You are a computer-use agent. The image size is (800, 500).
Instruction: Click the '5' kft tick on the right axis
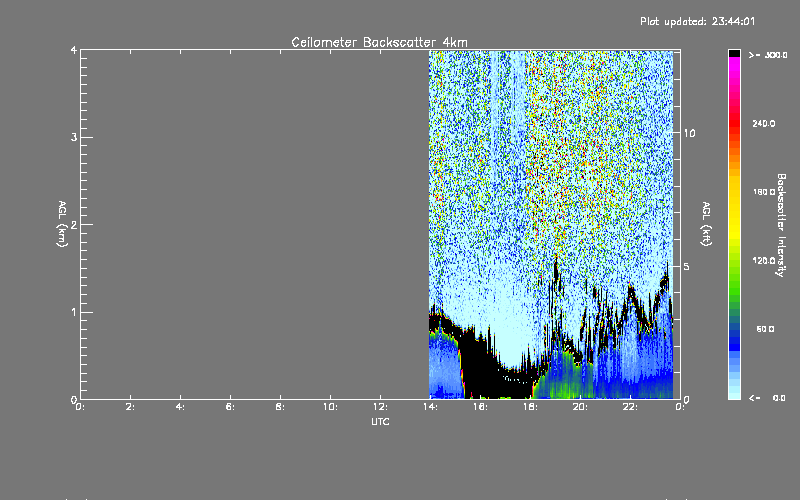pyautogui.click(x=687, y=267)
